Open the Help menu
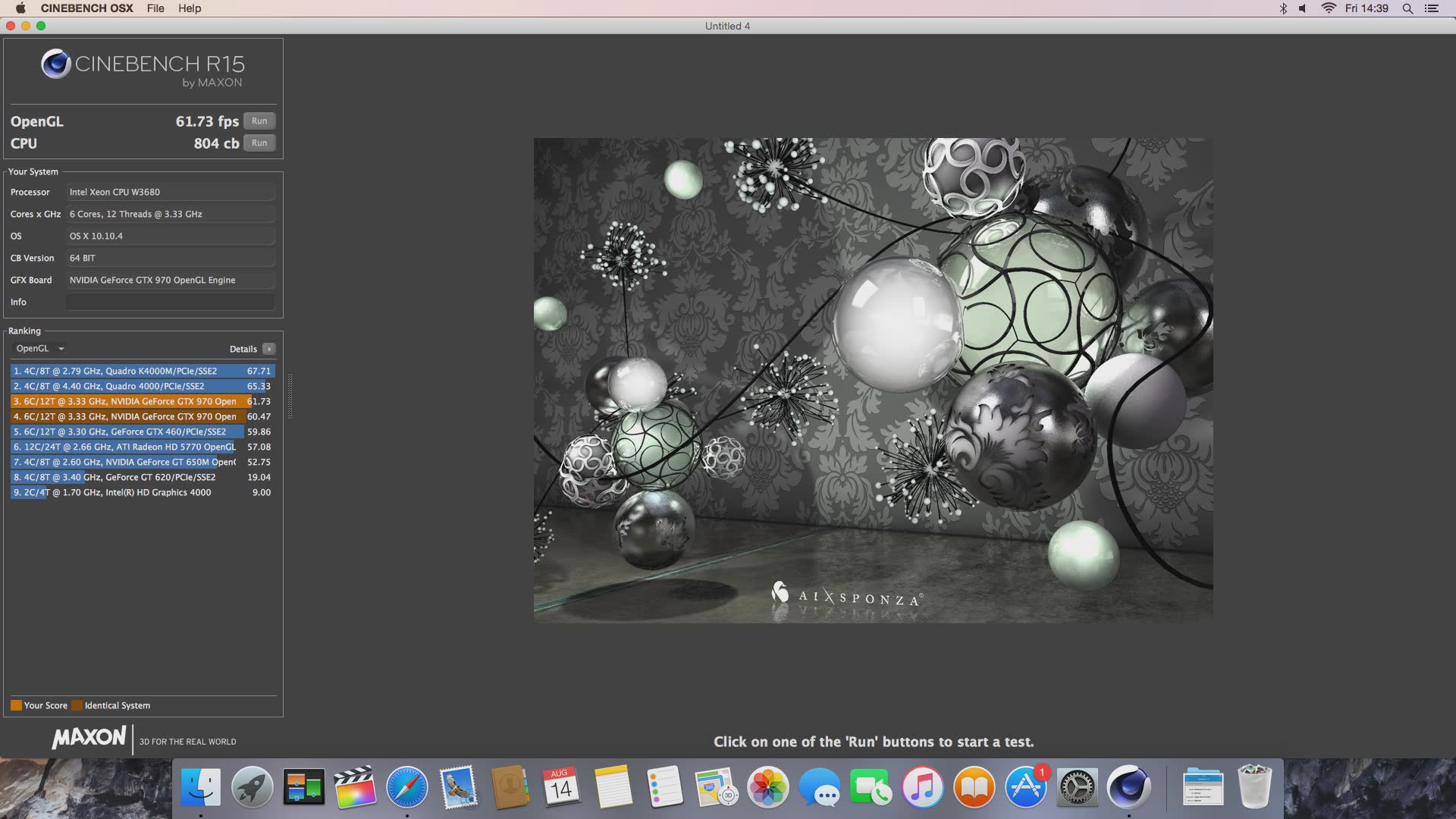This screenshot has height=819, width=1456. pyautogui.click(x=190, y=8)
